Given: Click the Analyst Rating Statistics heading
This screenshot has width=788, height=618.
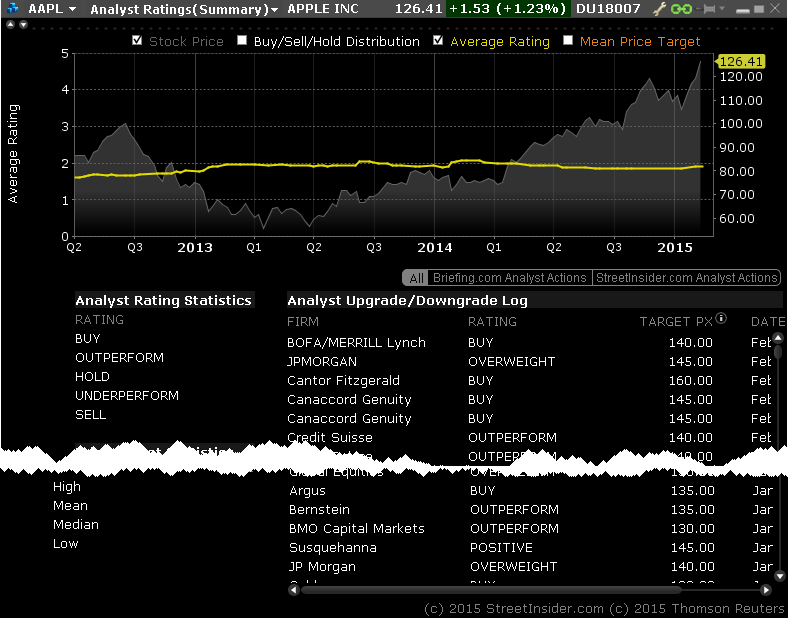Looking at the screenshot, I should pos(164,300).
